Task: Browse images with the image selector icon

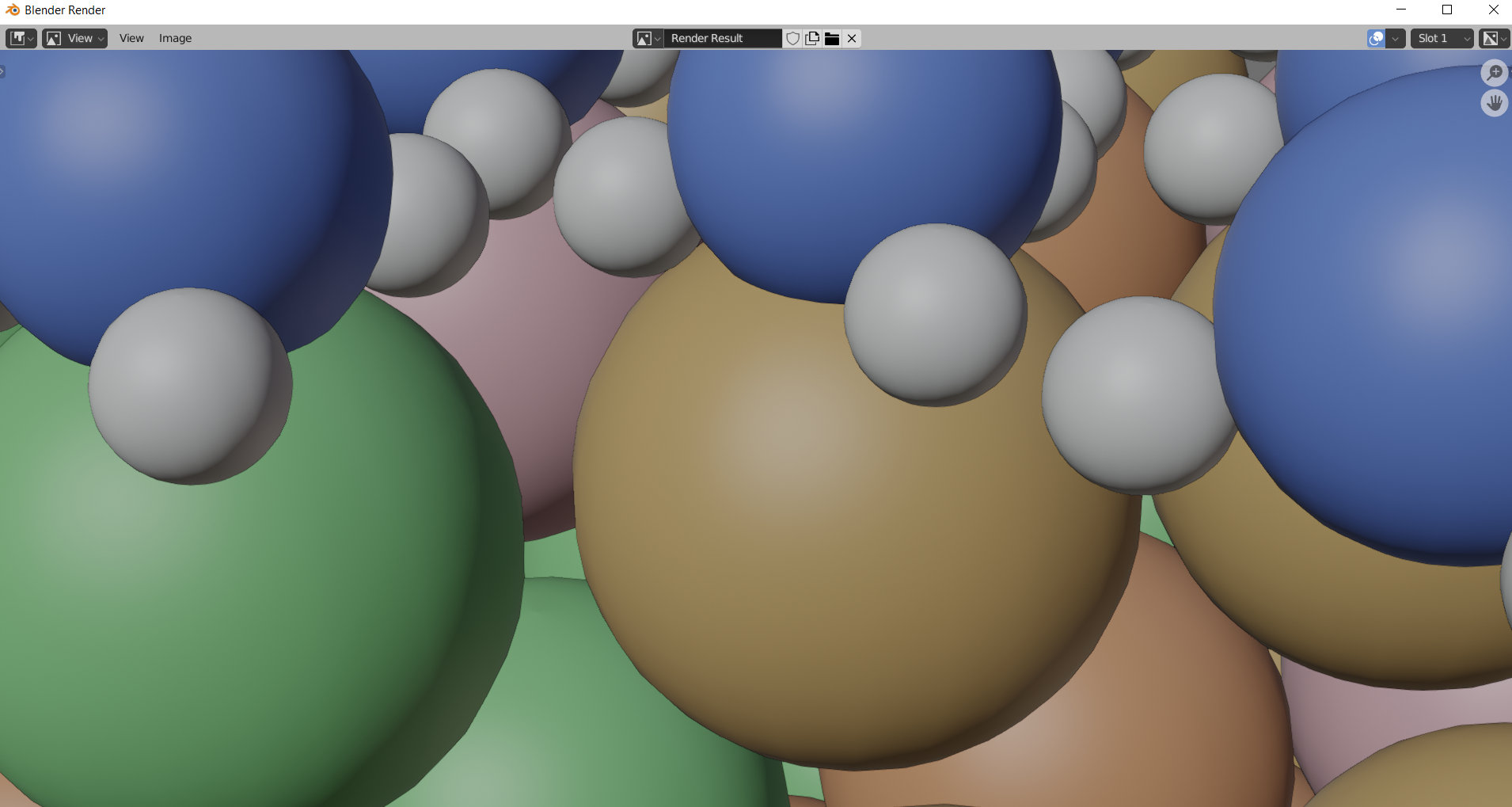Action: tap(648, 38)
